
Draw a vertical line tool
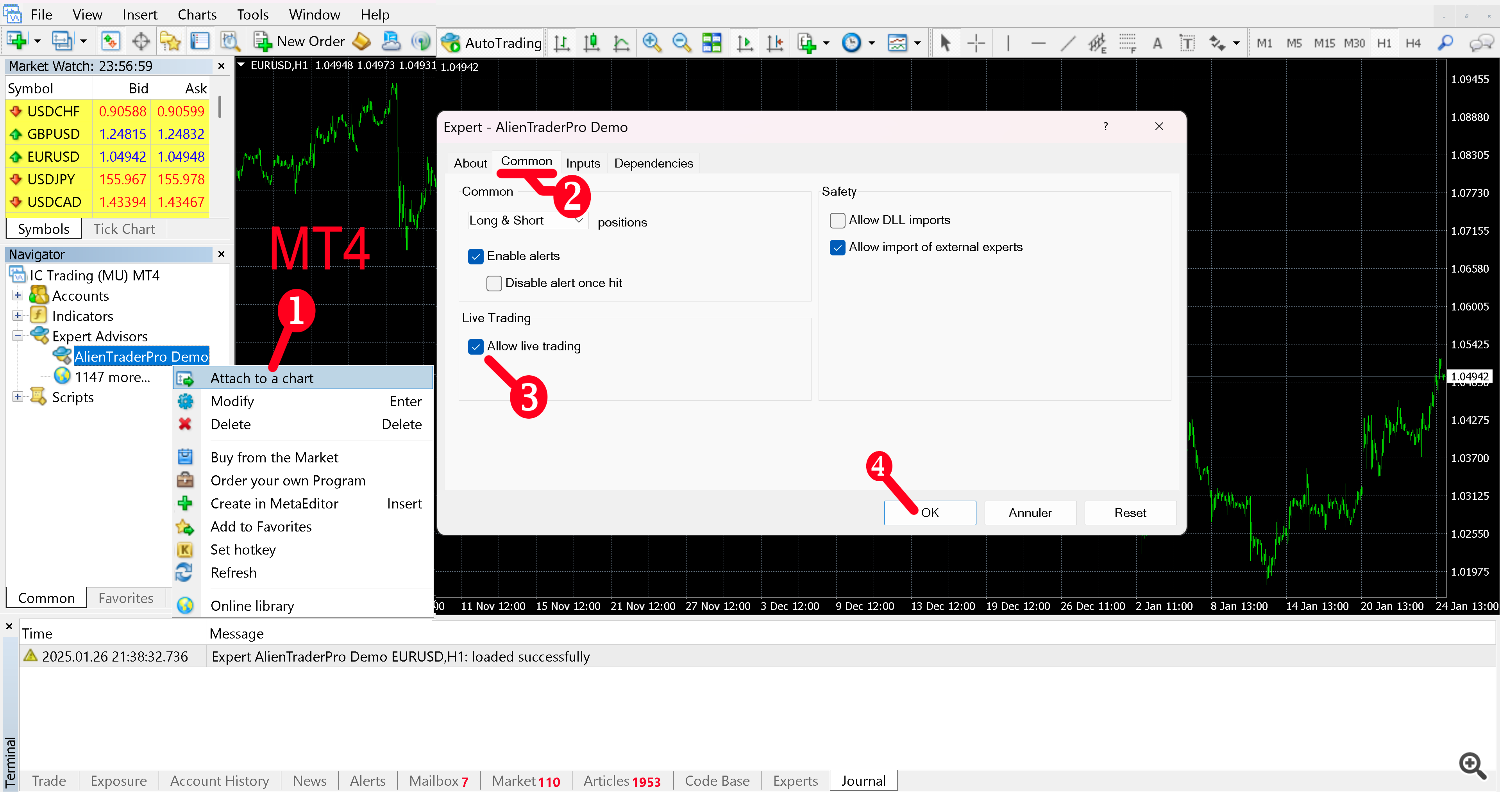[x=1008, y=43]
